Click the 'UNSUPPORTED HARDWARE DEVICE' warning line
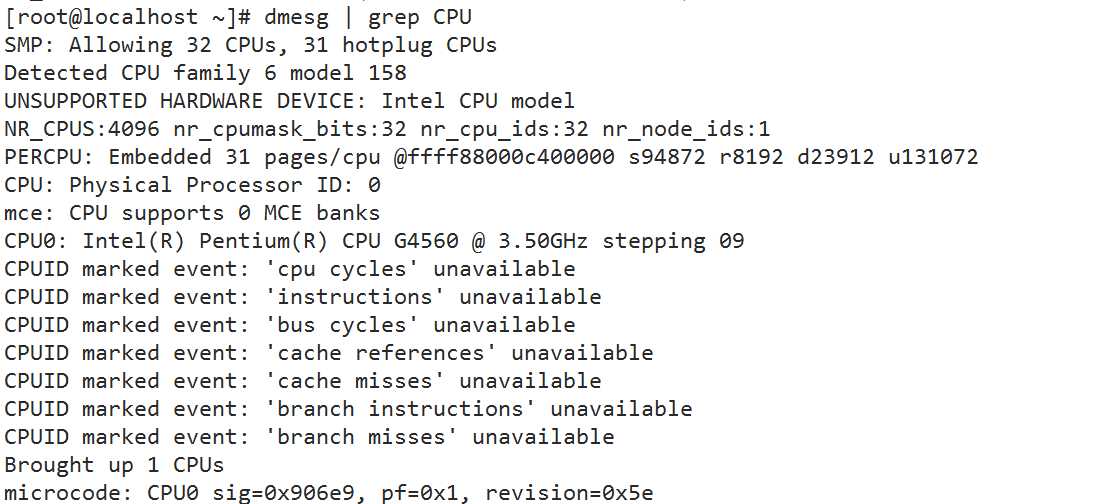The width and height of the screenshot is (1107, 504). pos(289,101)
